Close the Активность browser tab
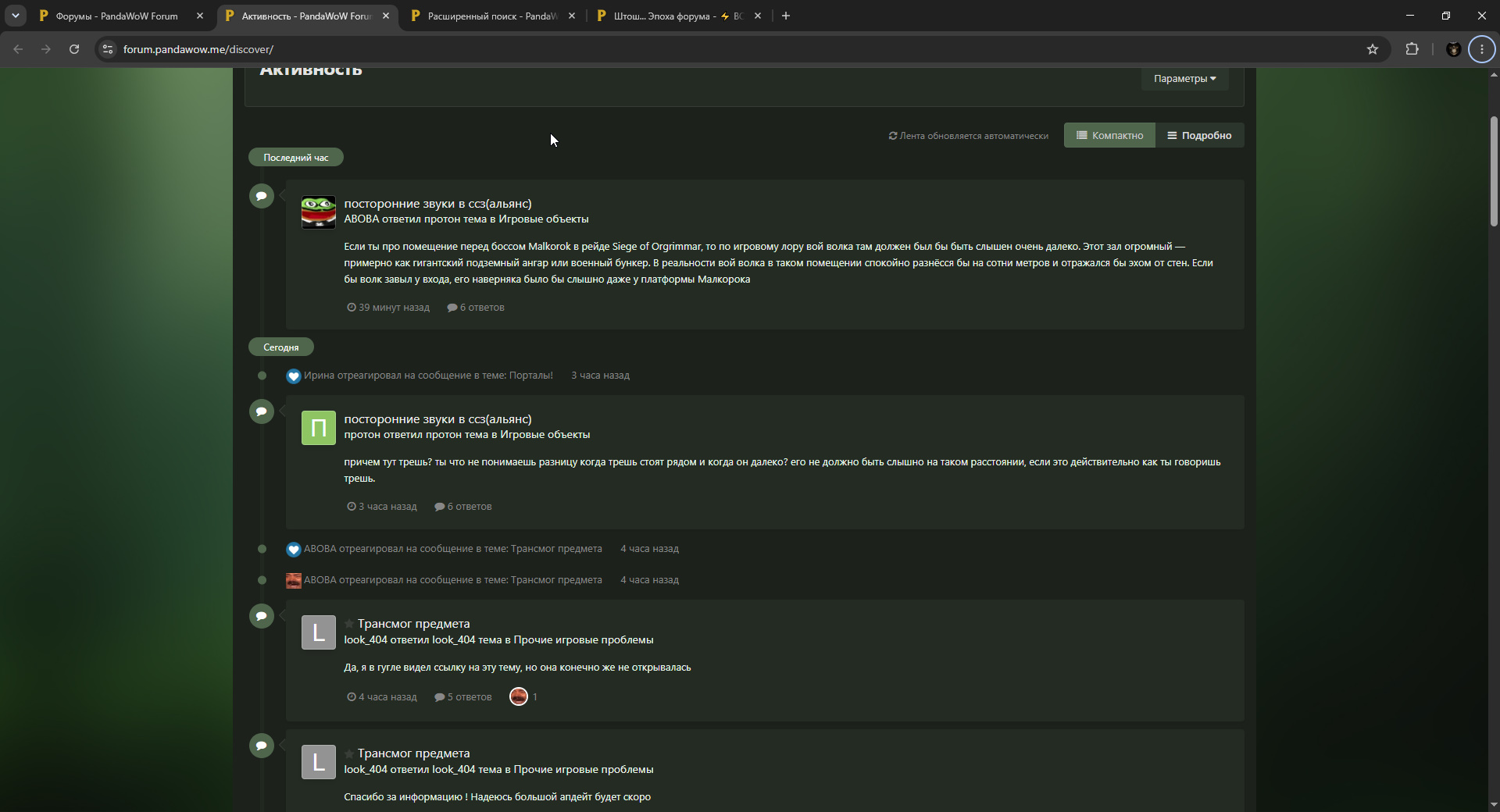Screen dimensions: 1500x812 pyautogui.click(x=386, y=16)
